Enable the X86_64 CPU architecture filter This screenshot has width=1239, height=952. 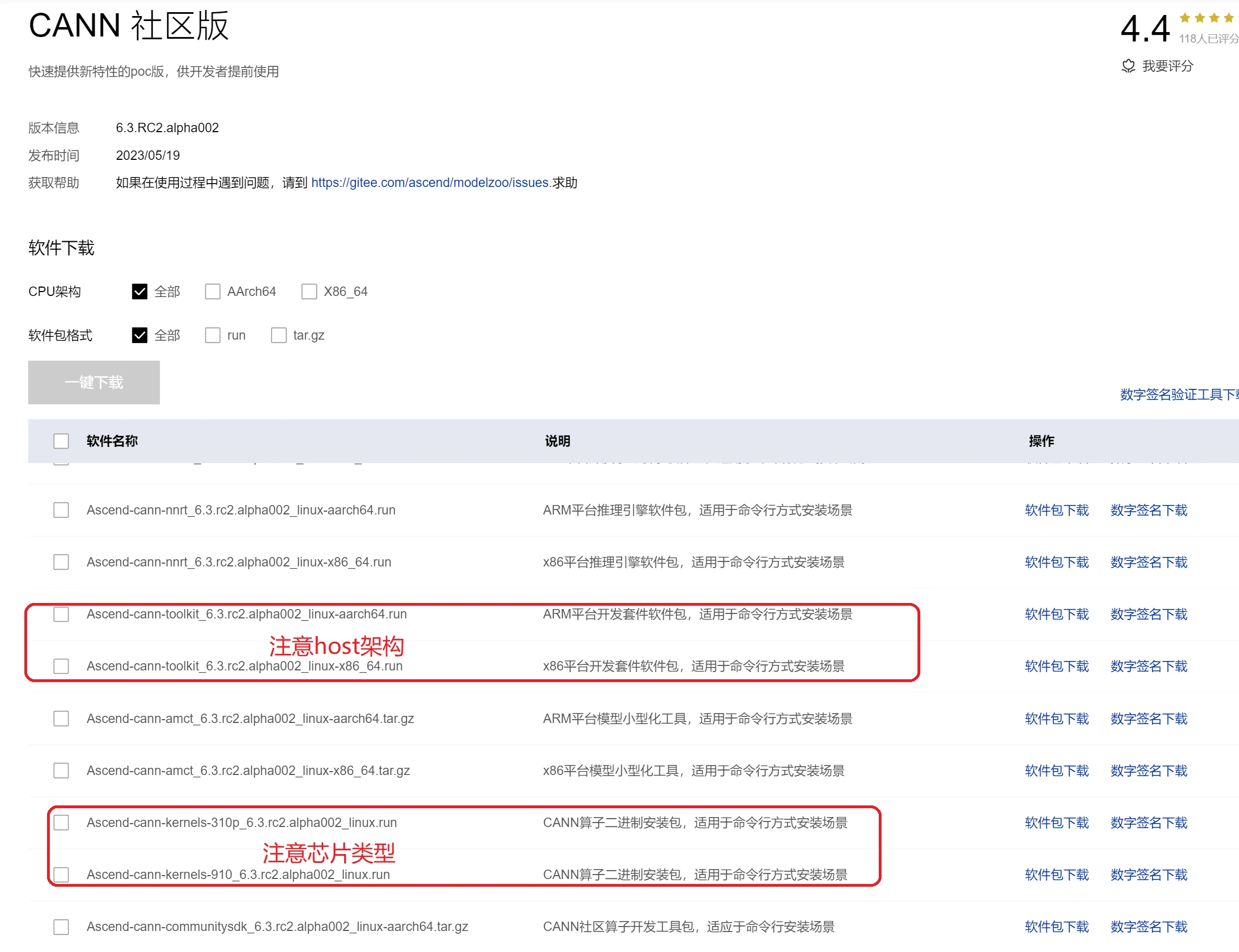[309, 292]
